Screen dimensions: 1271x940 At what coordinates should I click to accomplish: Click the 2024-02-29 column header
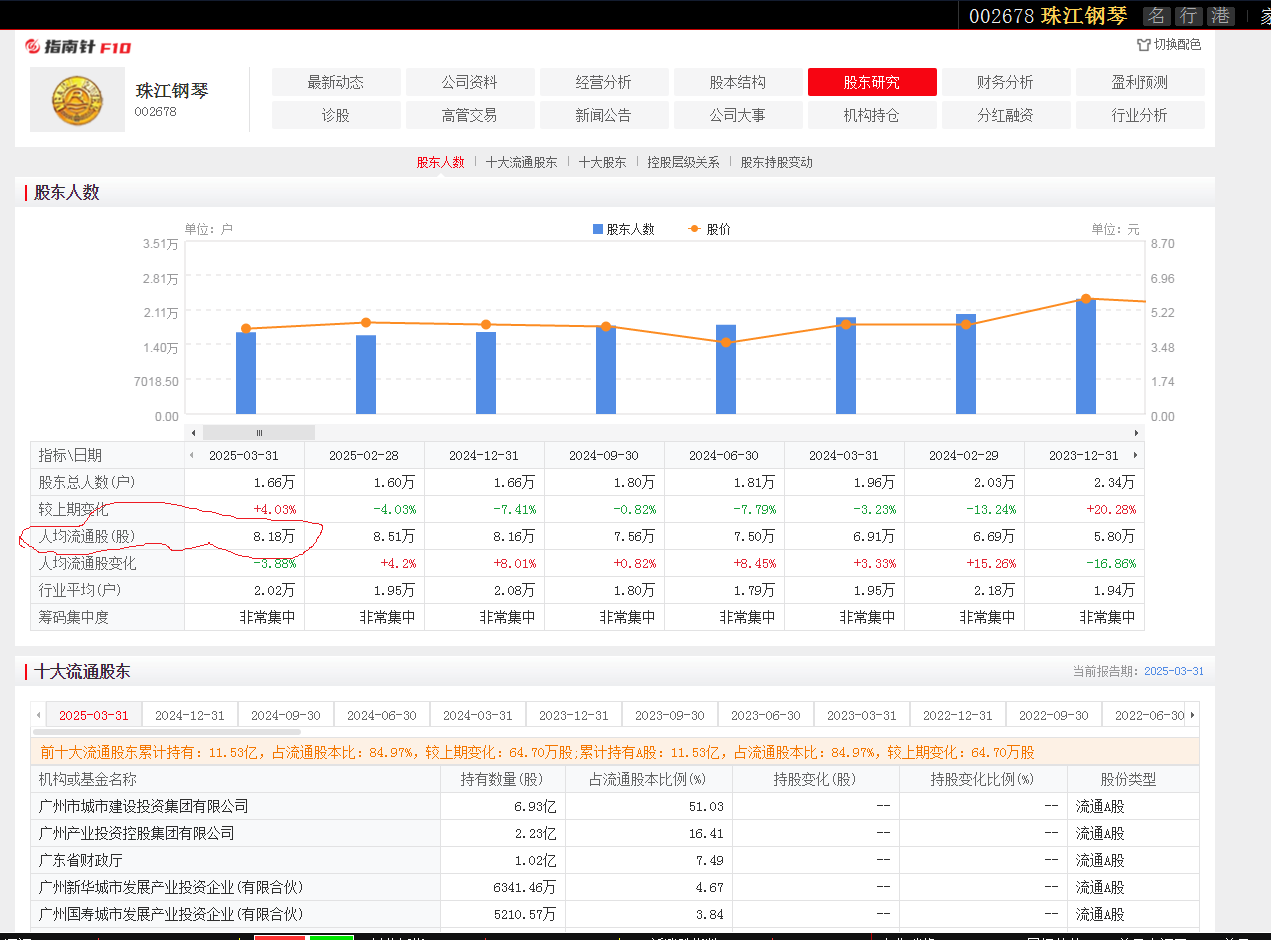coord(964,455)
